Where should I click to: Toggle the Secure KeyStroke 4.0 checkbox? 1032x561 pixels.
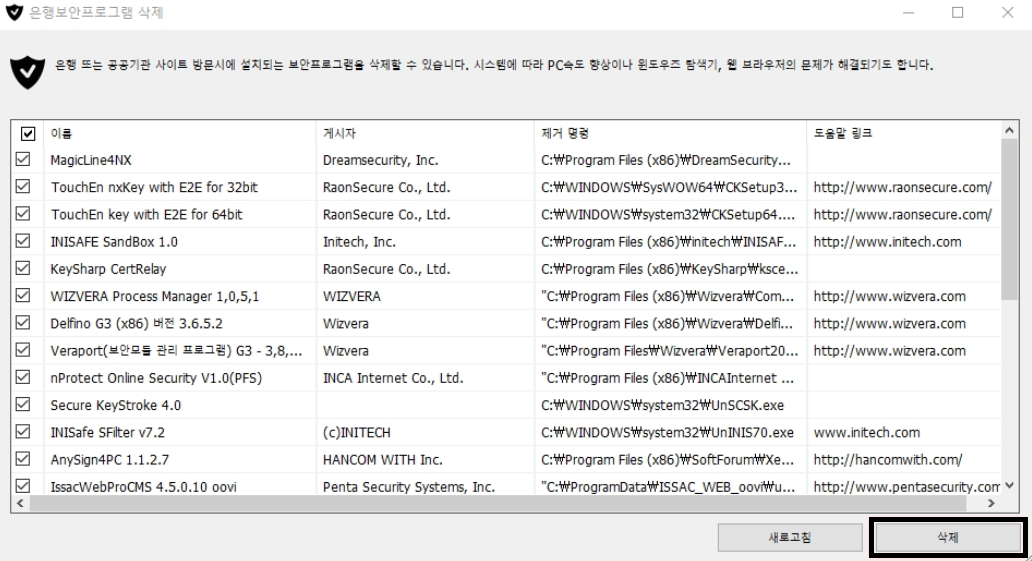[x=23, y=404]
